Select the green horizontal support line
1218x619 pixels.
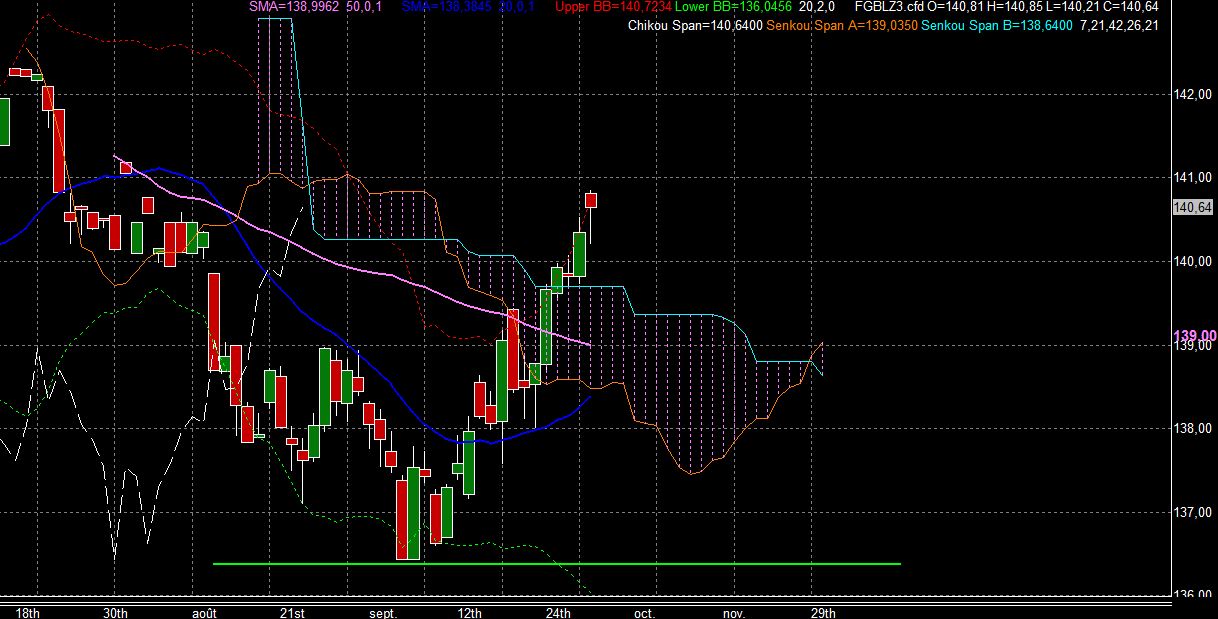click(557, 564)
